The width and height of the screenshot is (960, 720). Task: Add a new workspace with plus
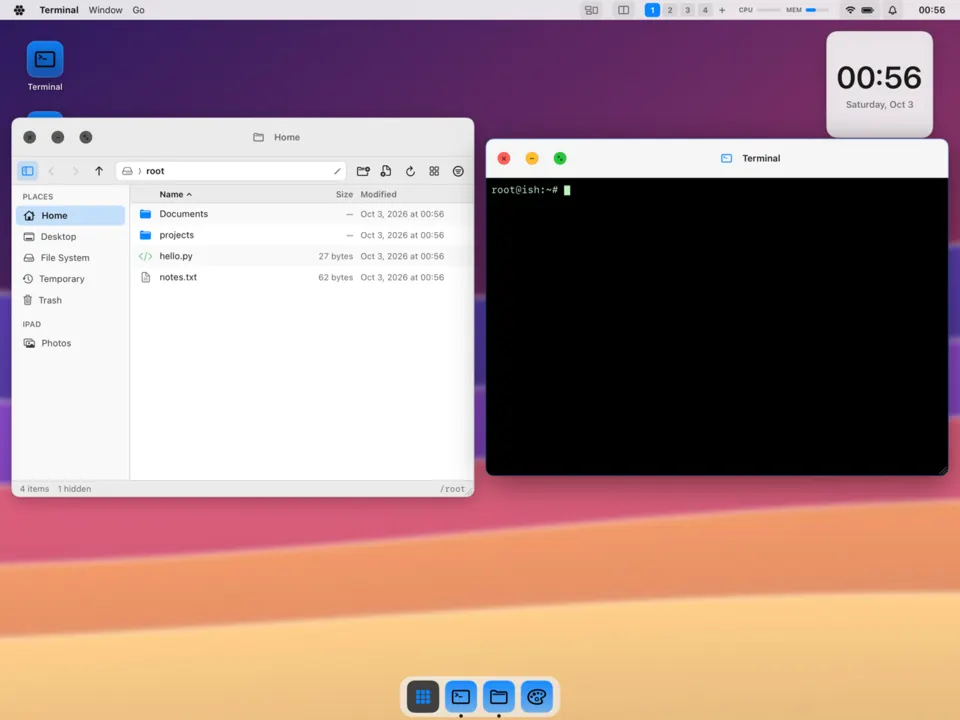pyautogui.click(x=722, y=10)
